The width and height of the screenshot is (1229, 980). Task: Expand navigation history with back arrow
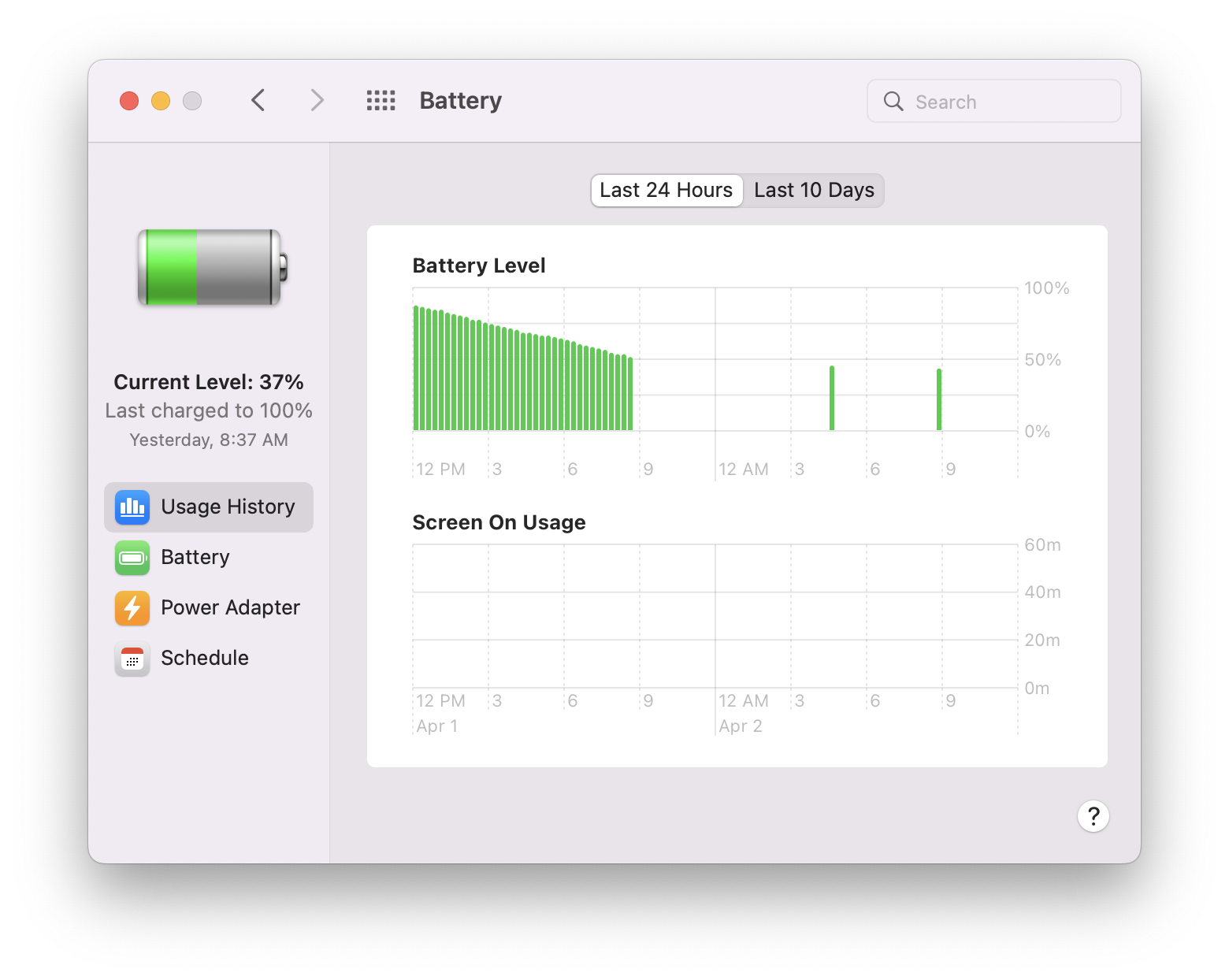258,100
